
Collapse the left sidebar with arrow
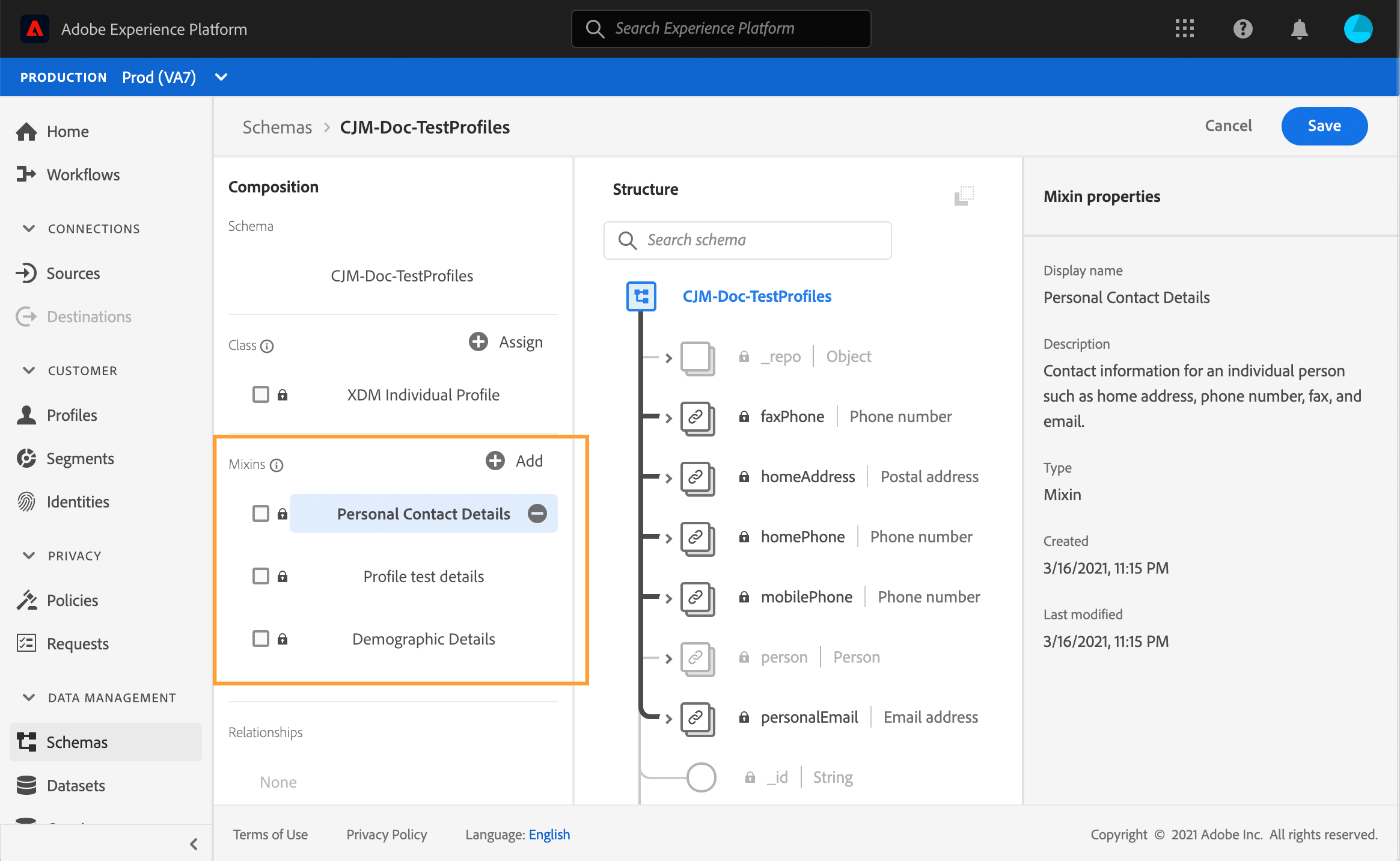coord(194,844)
